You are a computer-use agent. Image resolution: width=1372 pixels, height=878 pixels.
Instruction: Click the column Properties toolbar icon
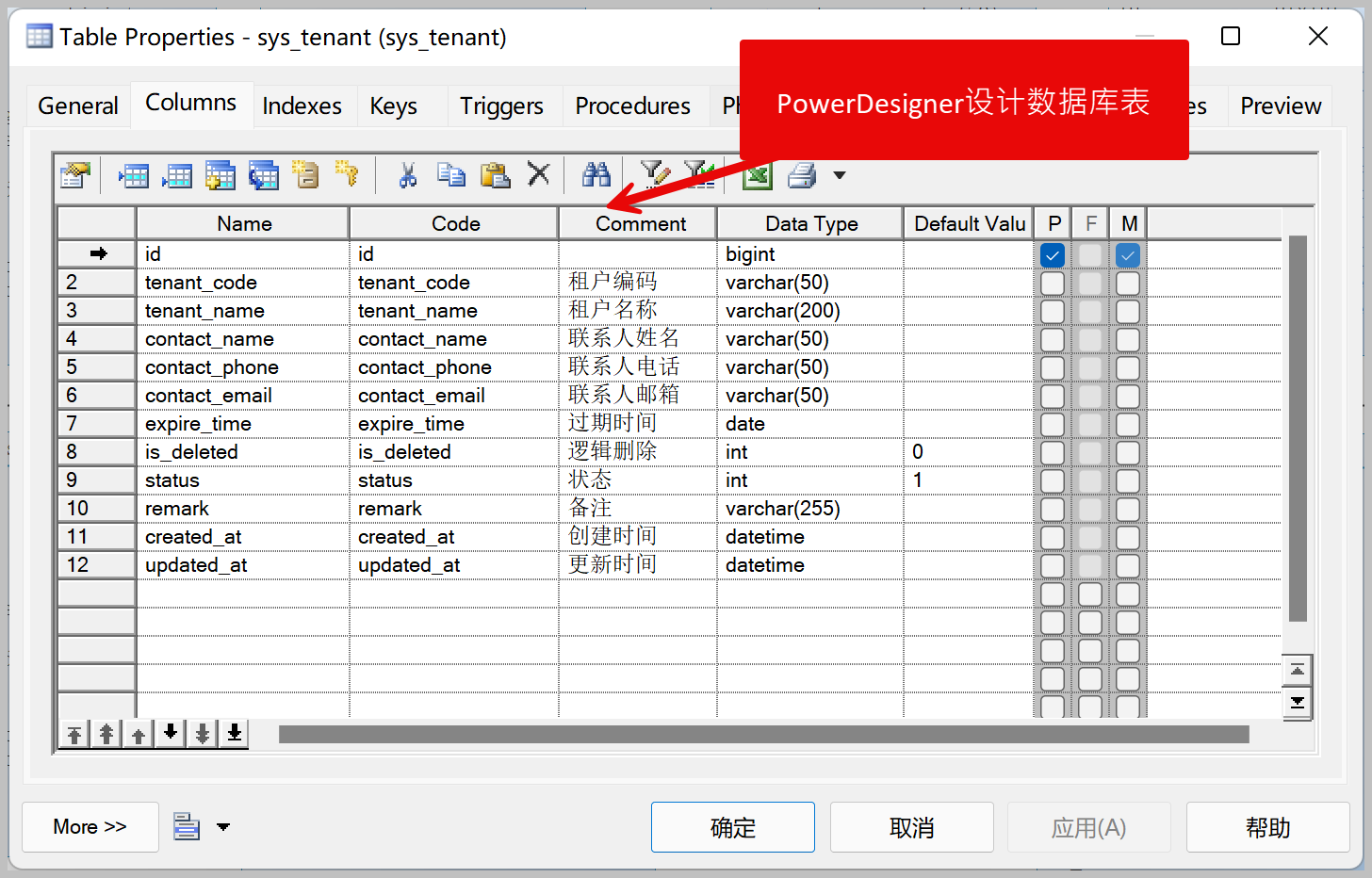75,175
